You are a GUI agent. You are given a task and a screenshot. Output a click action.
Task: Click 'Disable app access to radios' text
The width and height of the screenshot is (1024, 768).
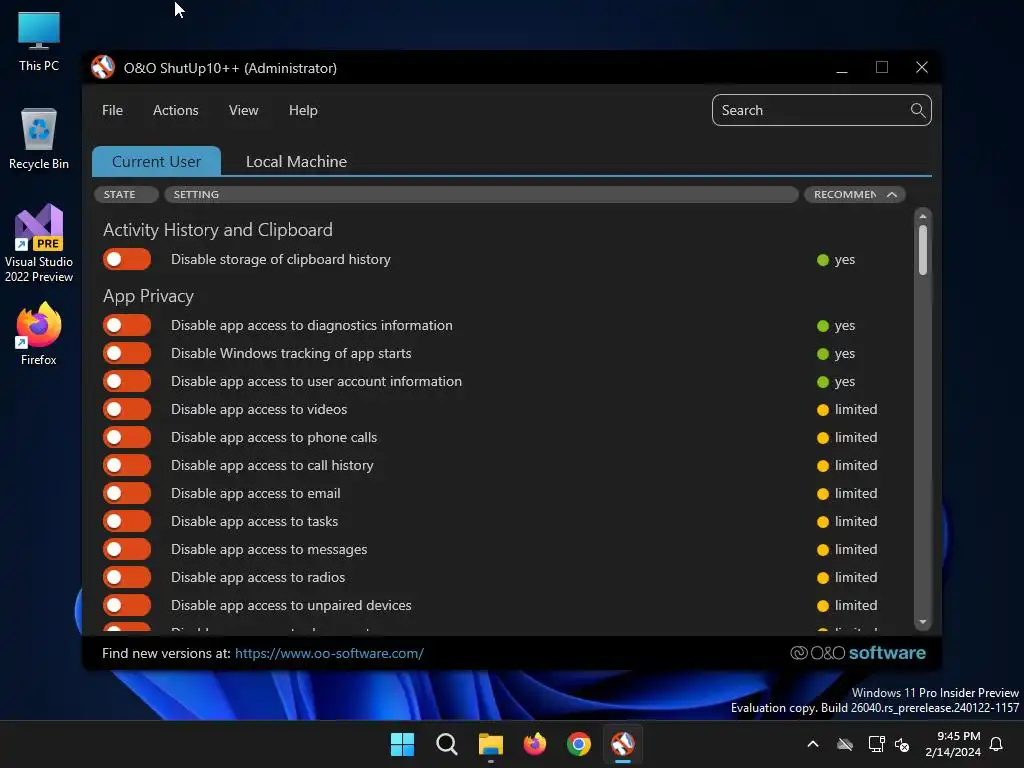[x=258, y=577]
